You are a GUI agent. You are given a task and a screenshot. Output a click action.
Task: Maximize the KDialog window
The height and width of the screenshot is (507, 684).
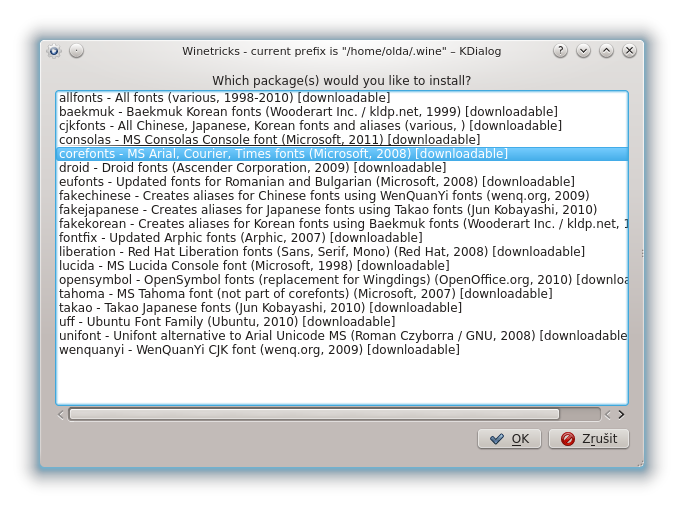606,51
